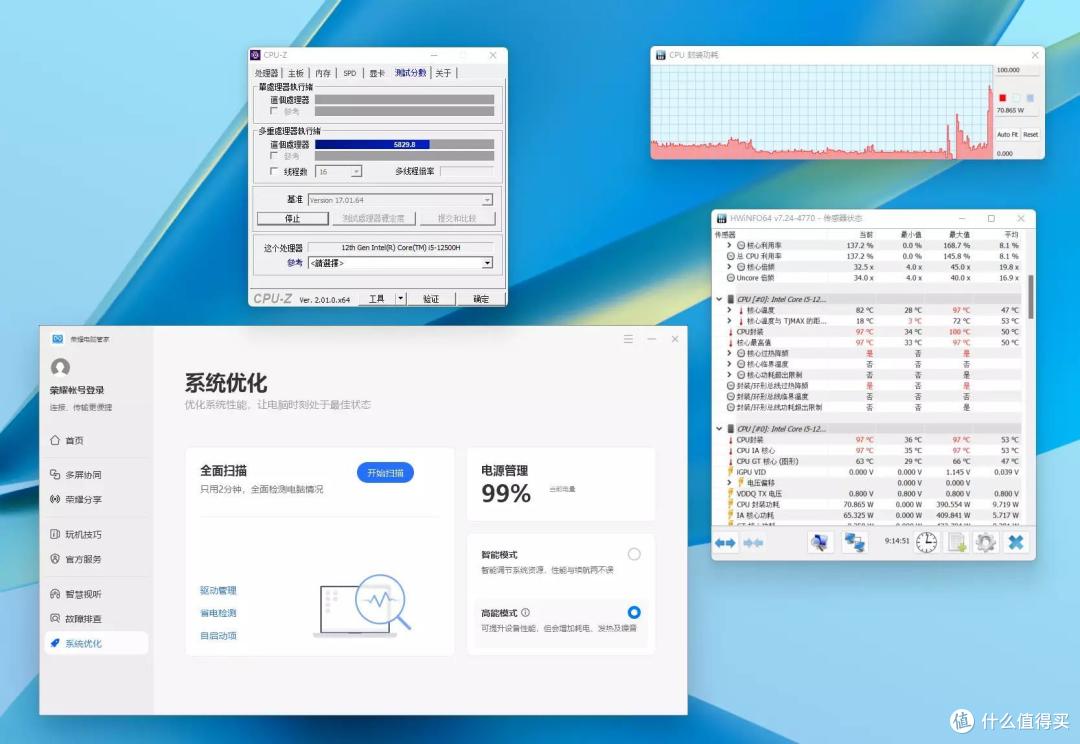Switch to the 处理器 tab in CPU-Z

click(267, 73)
